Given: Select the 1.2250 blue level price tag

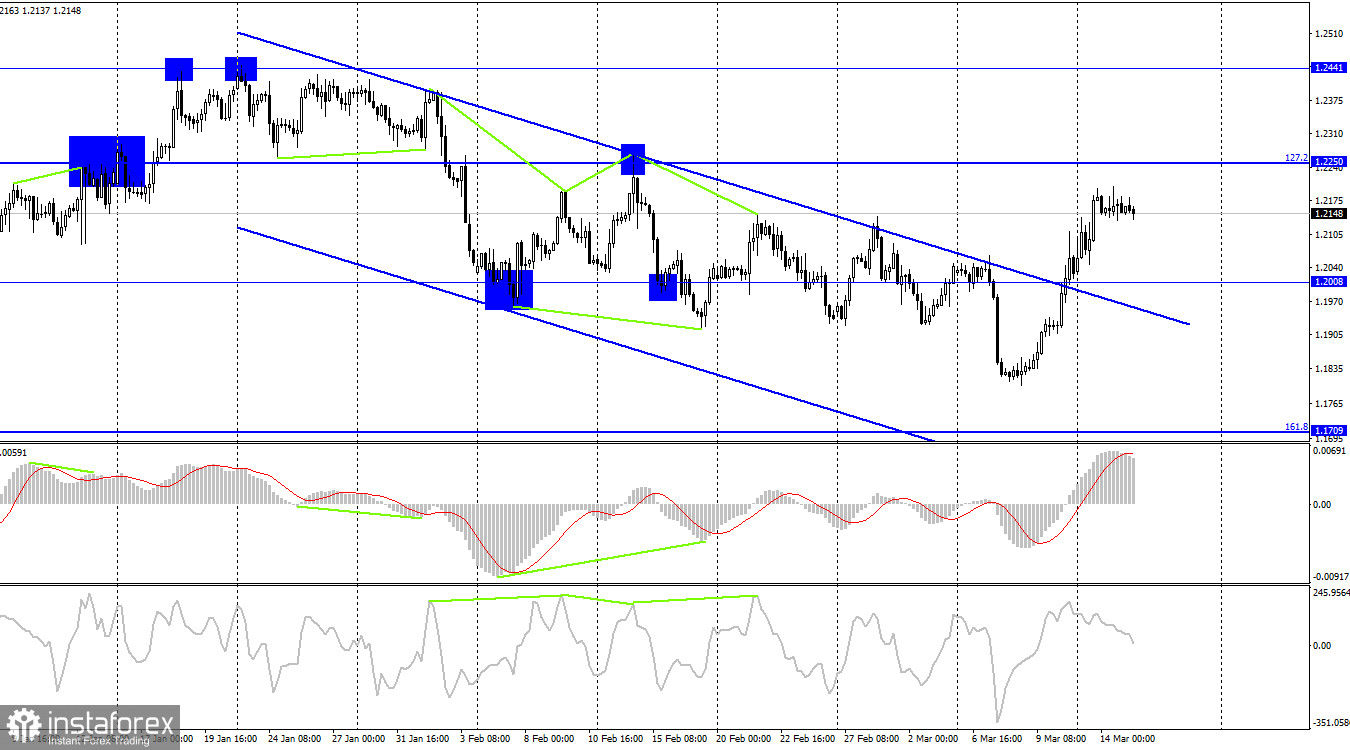Looking at the screenshot, I should (x=1329, y=162).
